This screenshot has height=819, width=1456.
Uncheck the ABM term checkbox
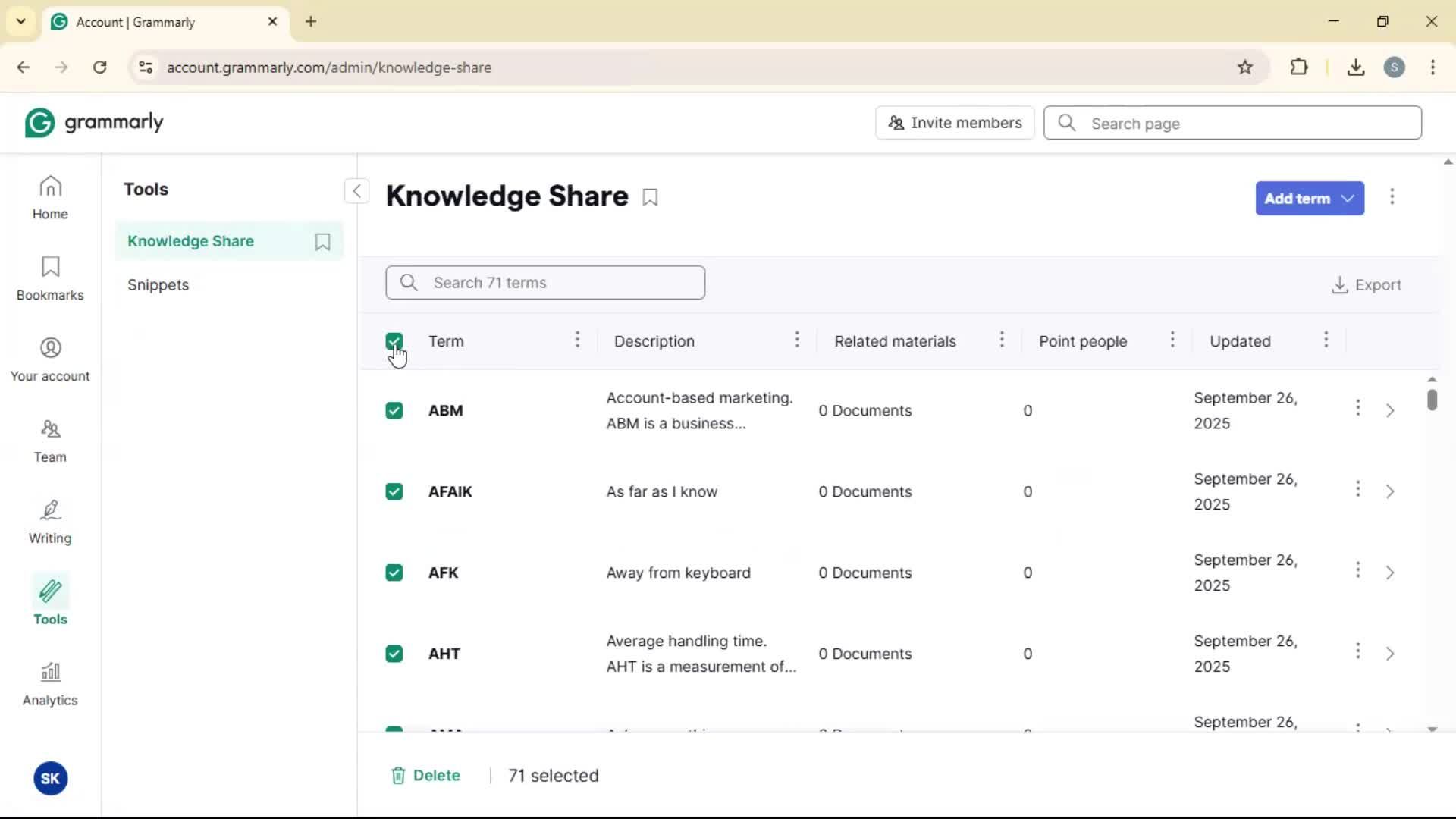click(394, 410)
